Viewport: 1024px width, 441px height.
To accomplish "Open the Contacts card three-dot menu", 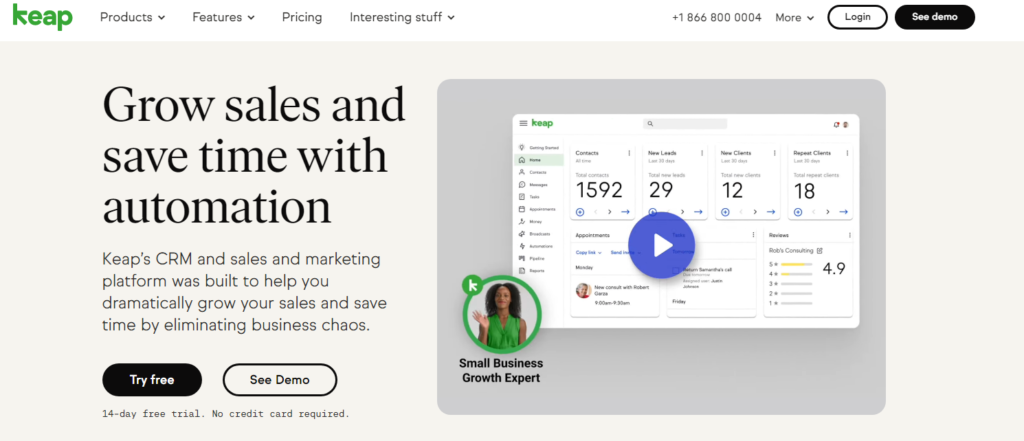I will pyautogui.click(x=630, y=153).
